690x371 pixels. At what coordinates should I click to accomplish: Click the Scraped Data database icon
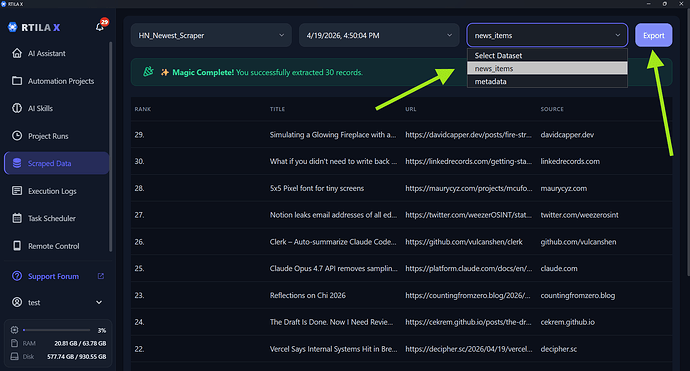(17, 163)
